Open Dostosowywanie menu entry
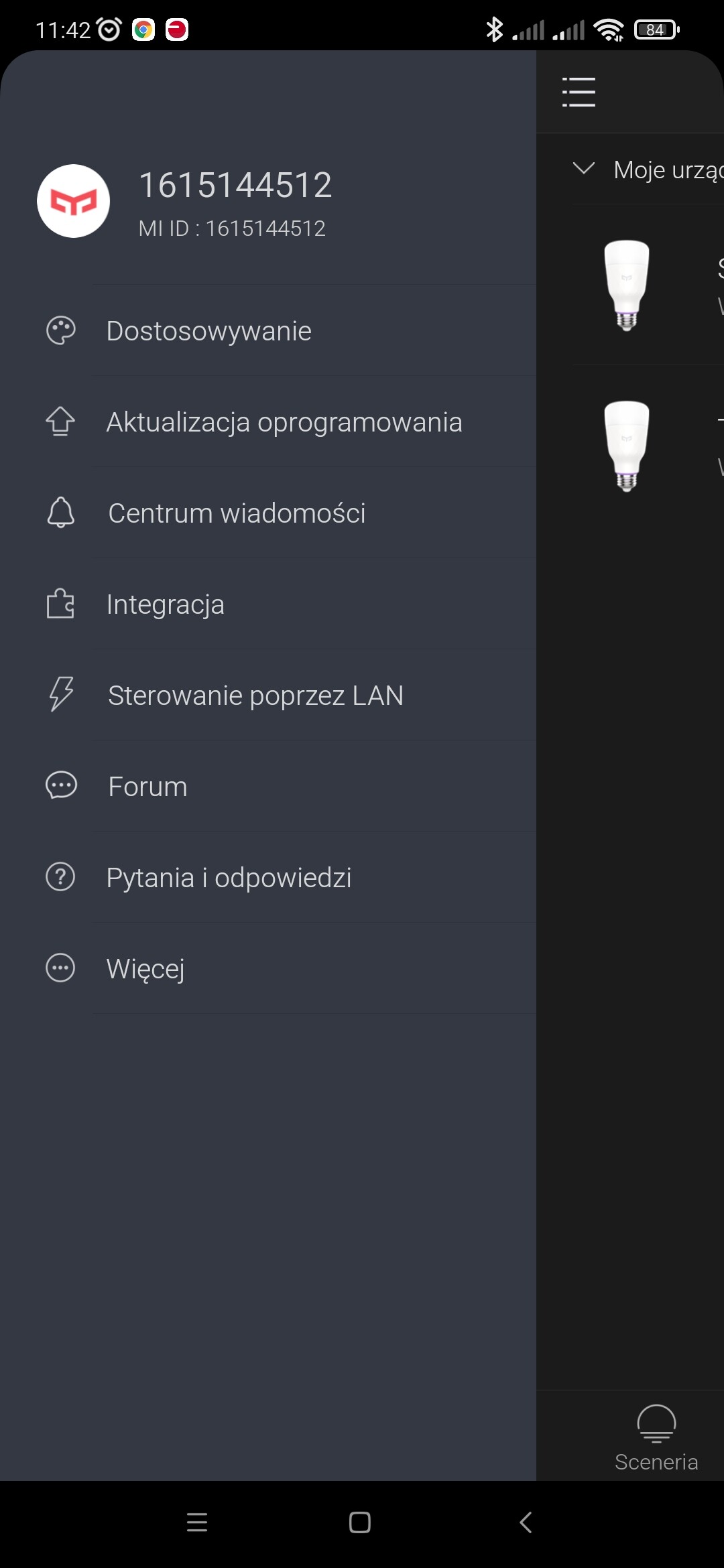The height and width of the screenshot is (1568, 724). [208, 331]
